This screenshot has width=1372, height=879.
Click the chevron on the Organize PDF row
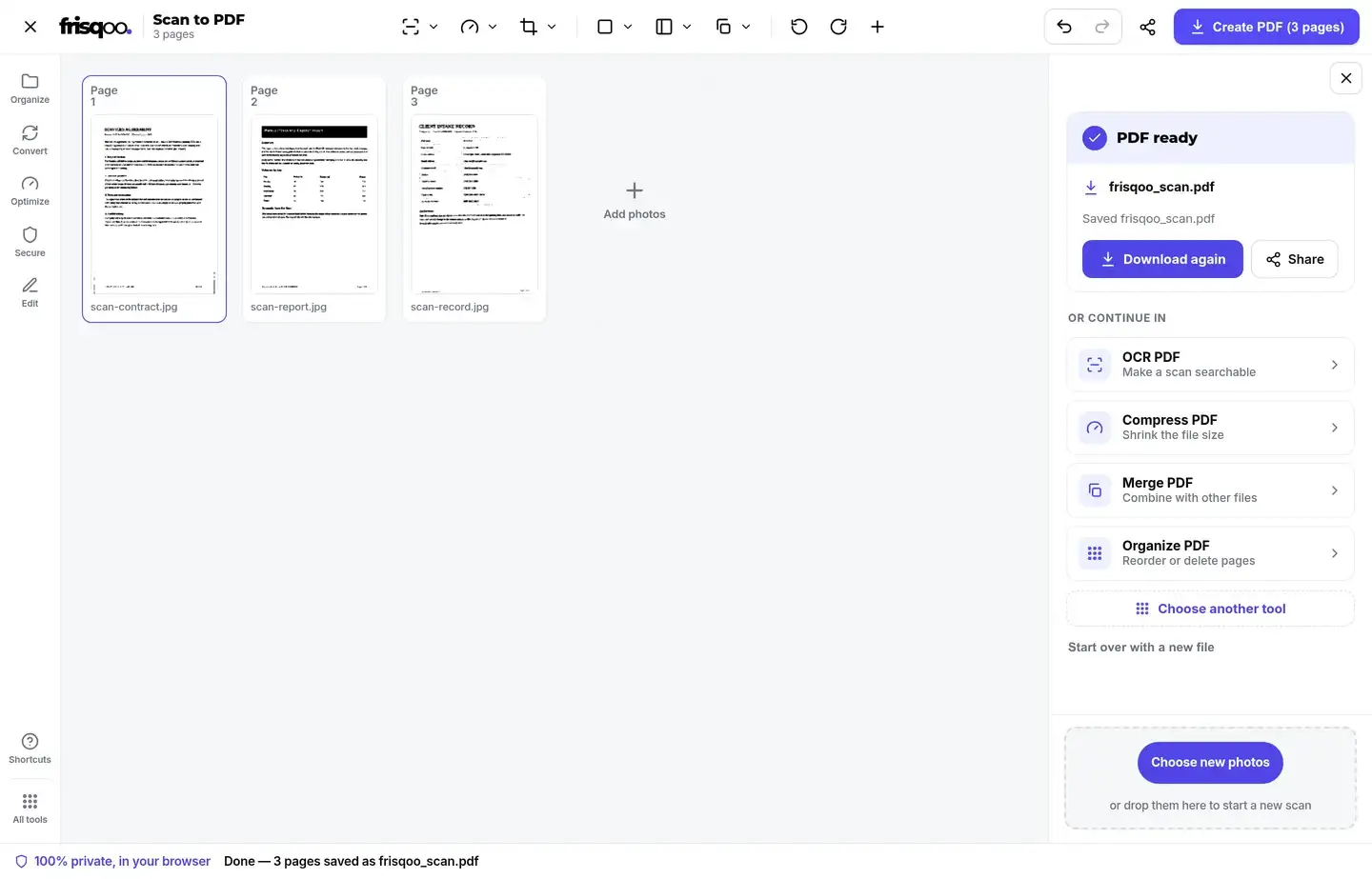point(1334,553)
